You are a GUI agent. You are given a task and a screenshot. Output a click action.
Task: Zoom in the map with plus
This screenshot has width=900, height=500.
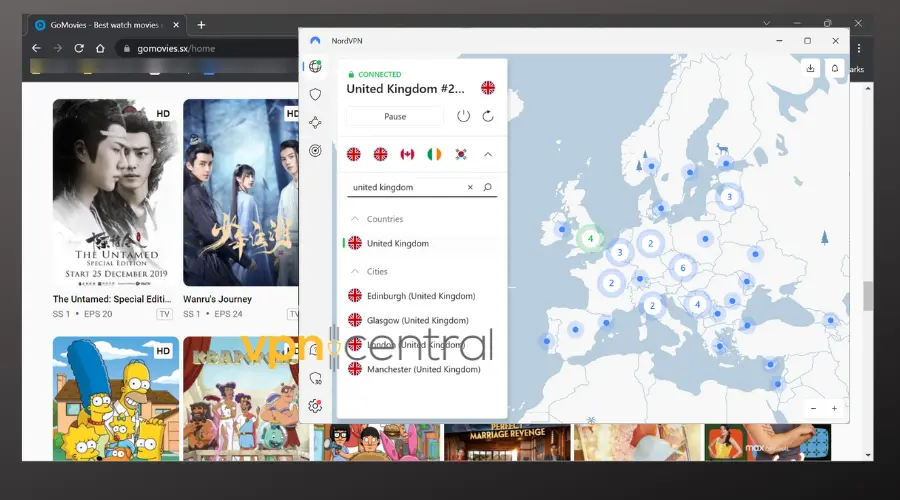tap(834, 408)
